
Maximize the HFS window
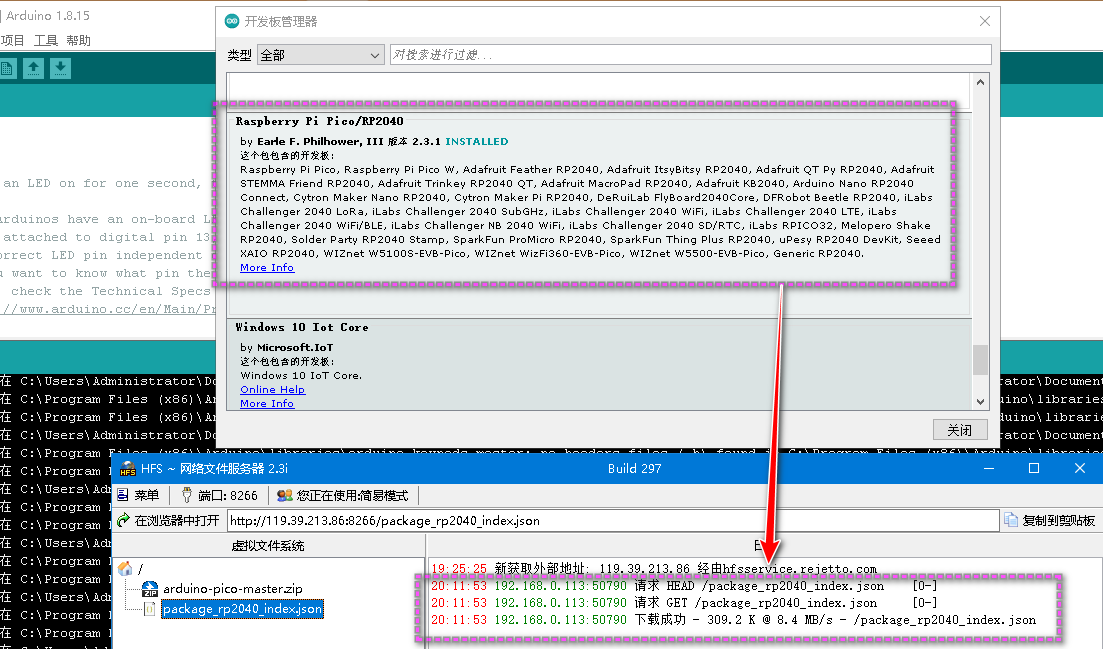[x=1034, y=468]
